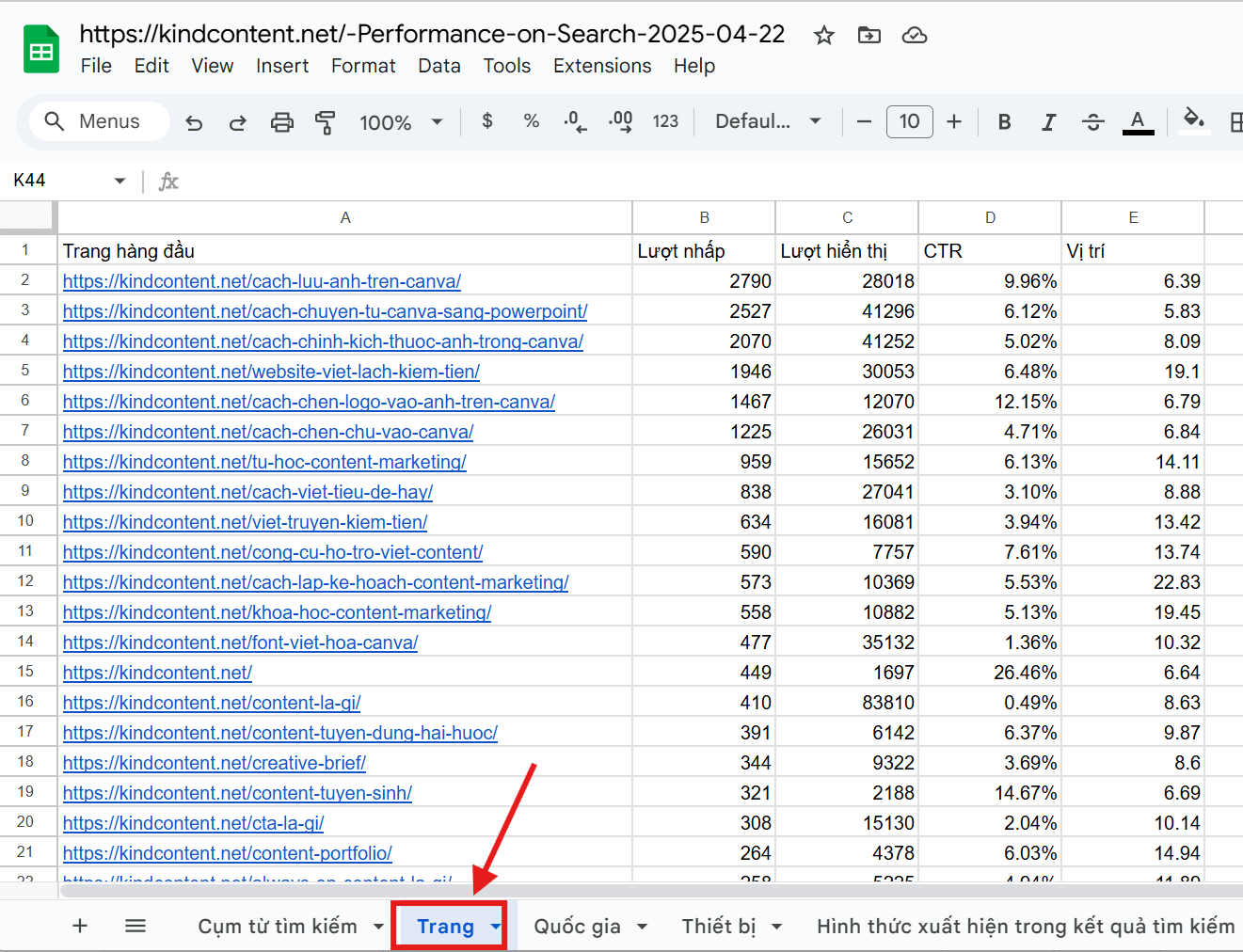Click the redo icon
1243x952 pixels.
coord(237,122)
